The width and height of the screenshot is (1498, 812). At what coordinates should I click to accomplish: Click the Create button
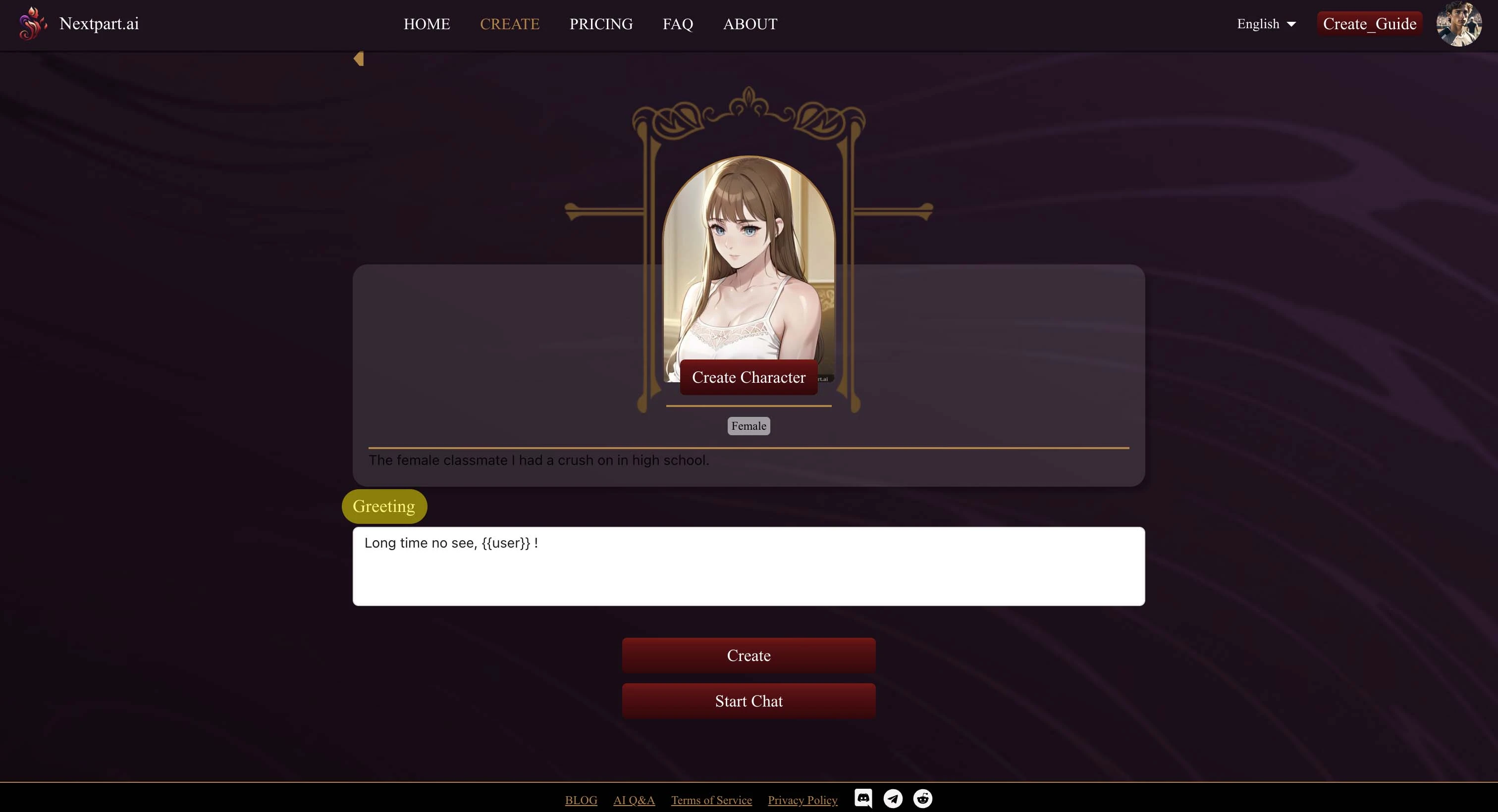coord(748,656)
